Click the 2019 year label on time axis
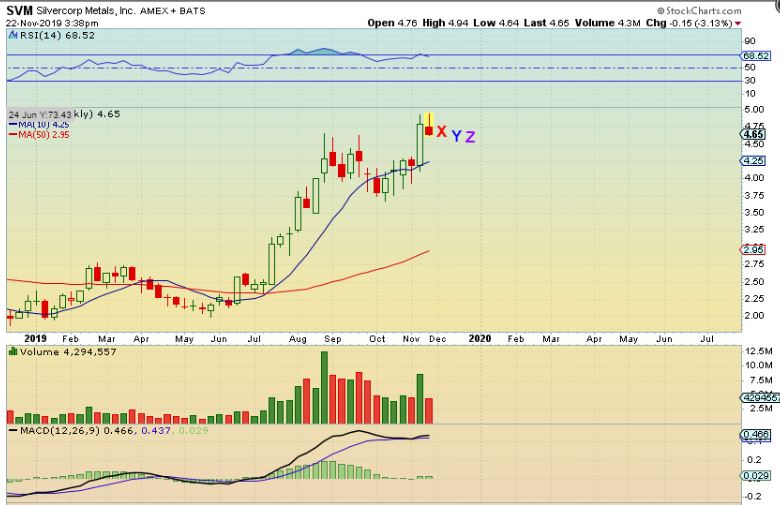Viewport: 780px width, 505px height. point(35,339)
